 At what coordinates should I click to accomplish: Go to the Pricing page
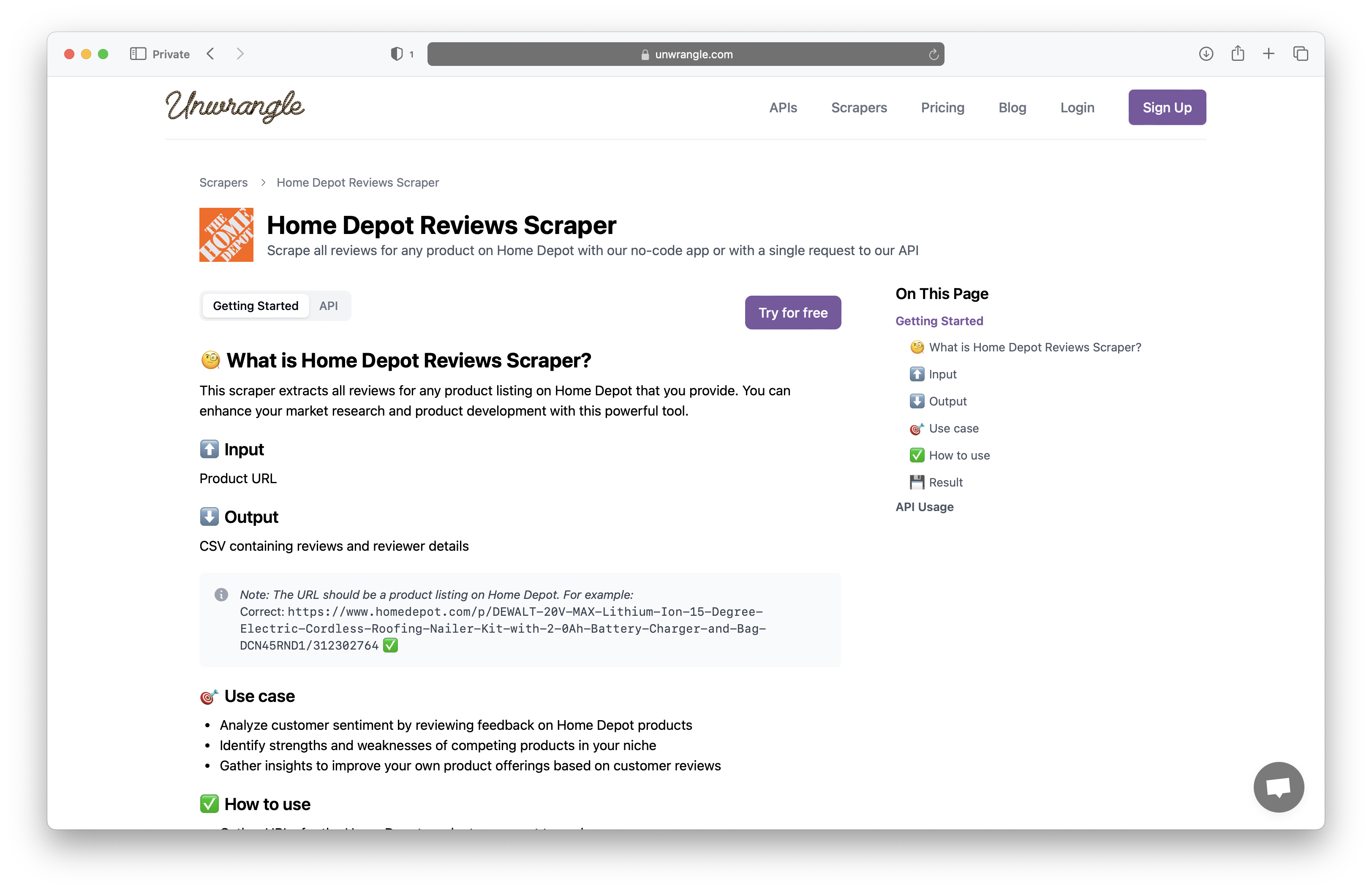tap(942, 107)
